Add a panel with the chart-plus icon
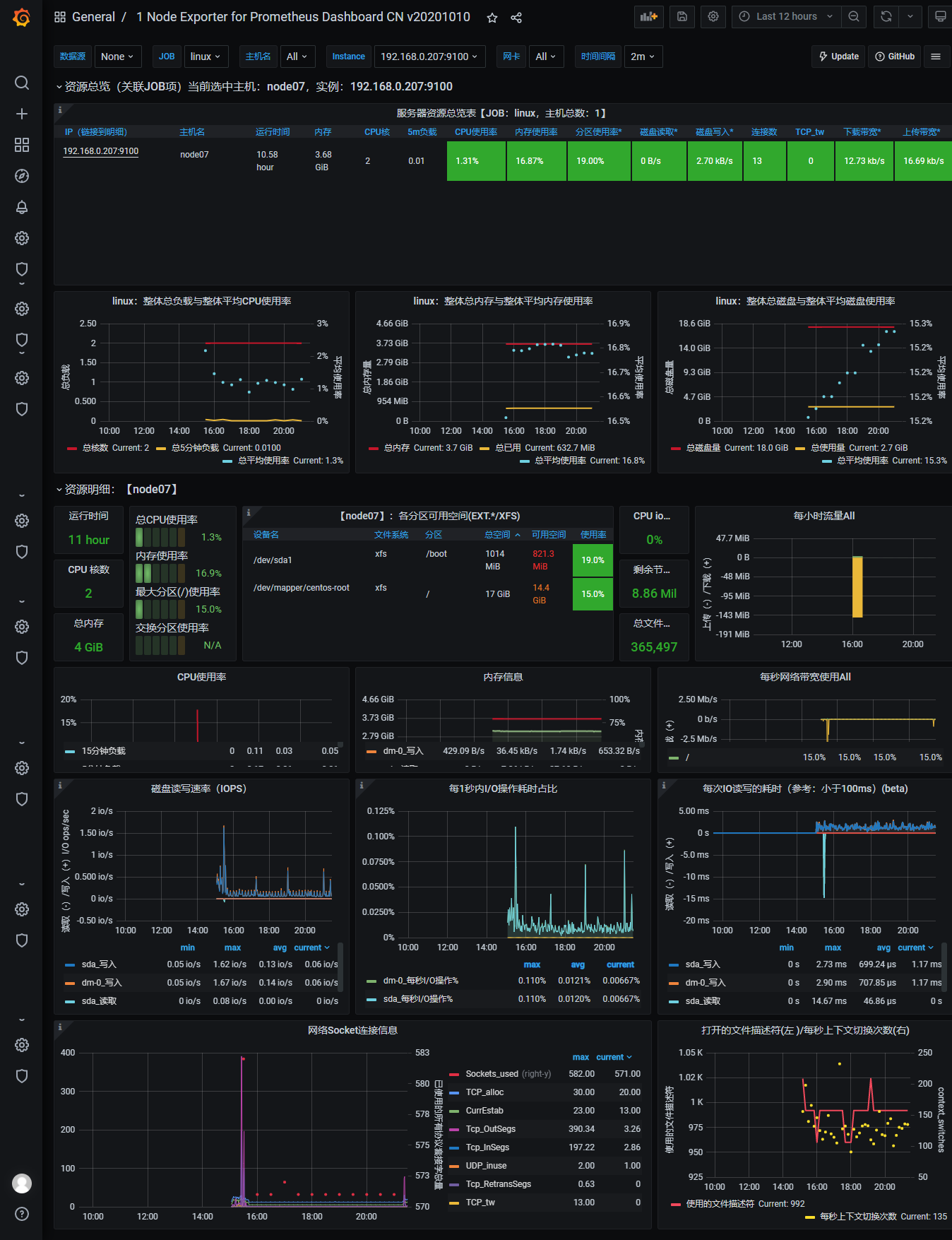Image resolution: width=952 pixels, height=1240 pixels. (648, 16)
